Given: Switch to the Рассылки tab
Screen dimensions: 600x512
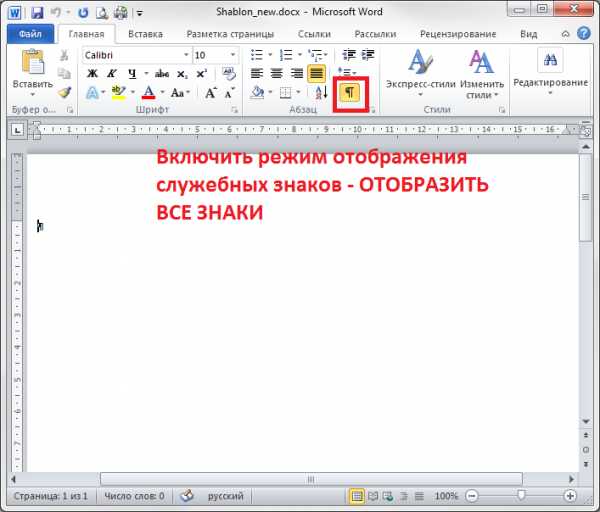Looking at the screenshot, I should (x=375, y=34).
